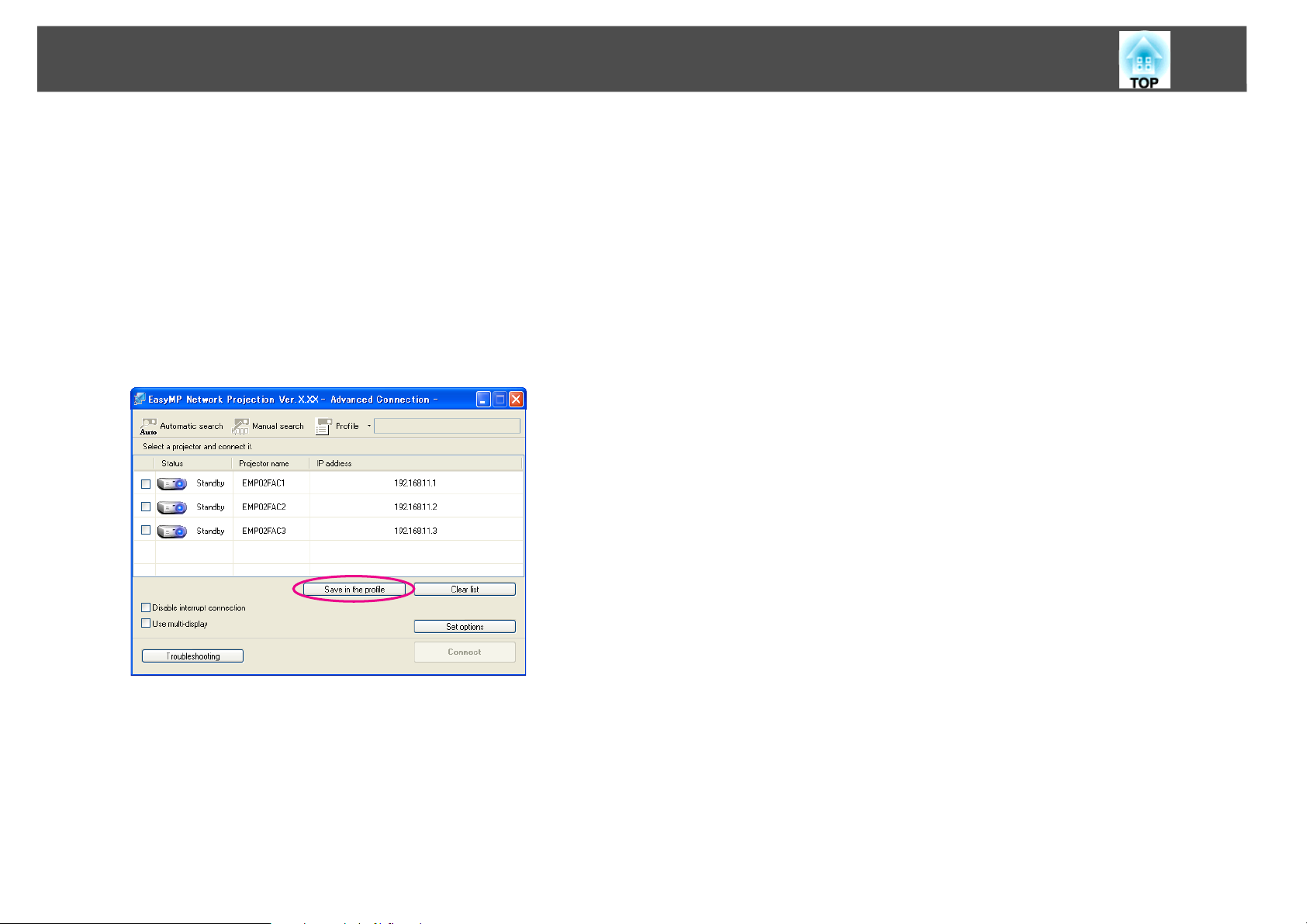Select projector name EMP02FAC2
The height and width of the screenshot is (924, 1307).
pyautogui.click(x=264, y=507)
